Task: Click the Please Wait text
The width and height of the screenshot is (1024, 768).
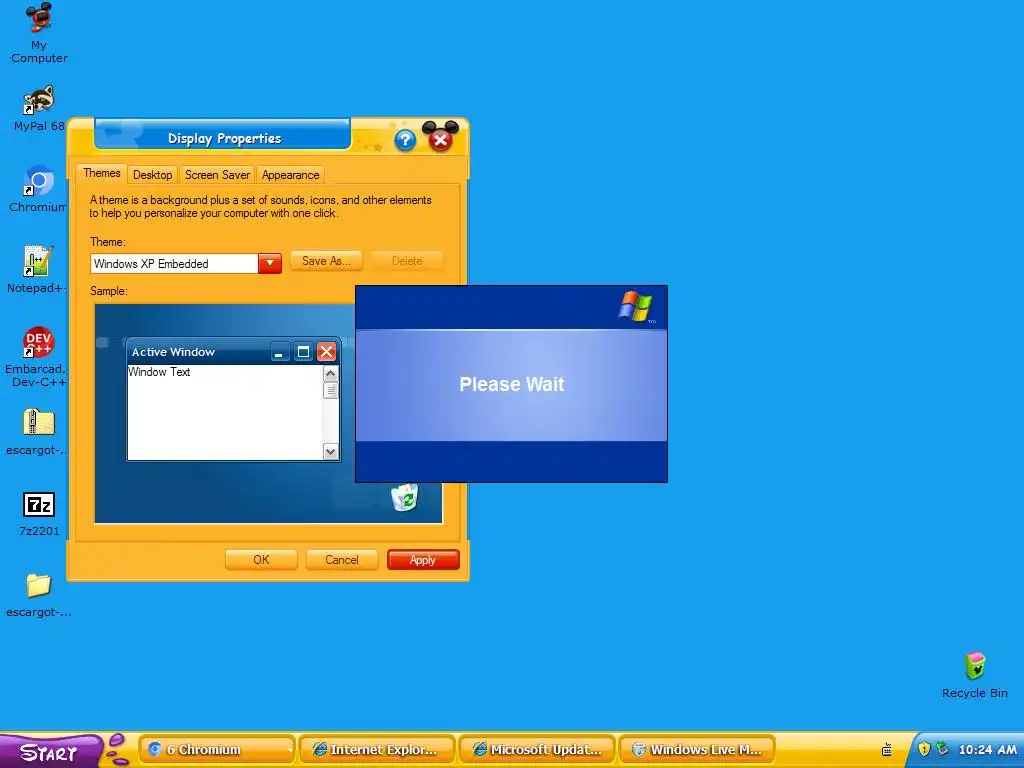Action: pos(512,384)
